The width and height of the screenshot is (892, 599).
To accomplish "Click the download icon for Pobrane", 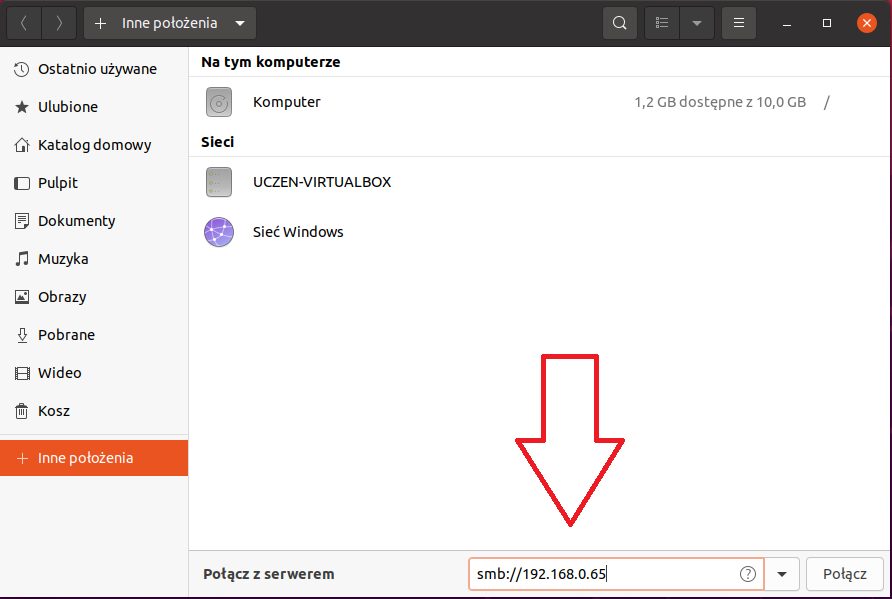I will tap(22, 335).
